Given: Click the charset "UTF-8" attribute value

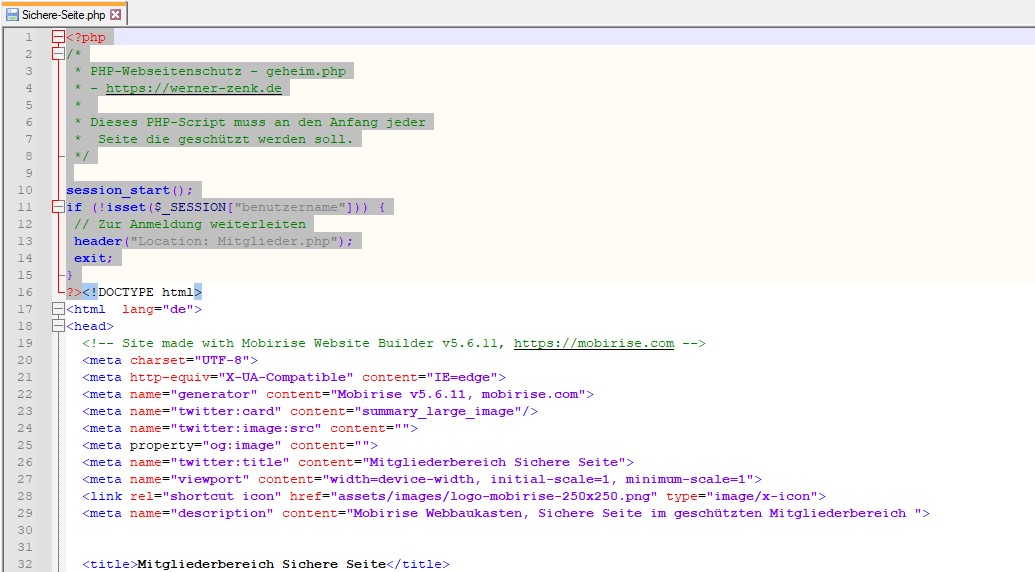Looking at the screenshot, I should [x=223, y=360].
